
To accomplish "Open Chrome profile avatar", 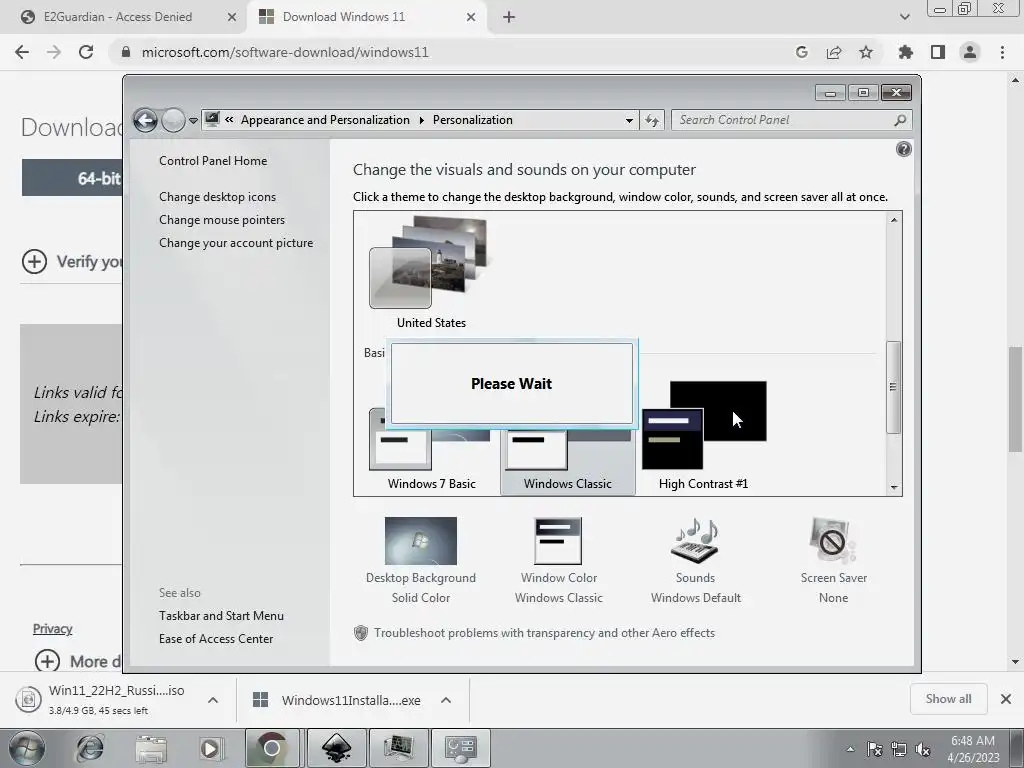I will point(970,52).
